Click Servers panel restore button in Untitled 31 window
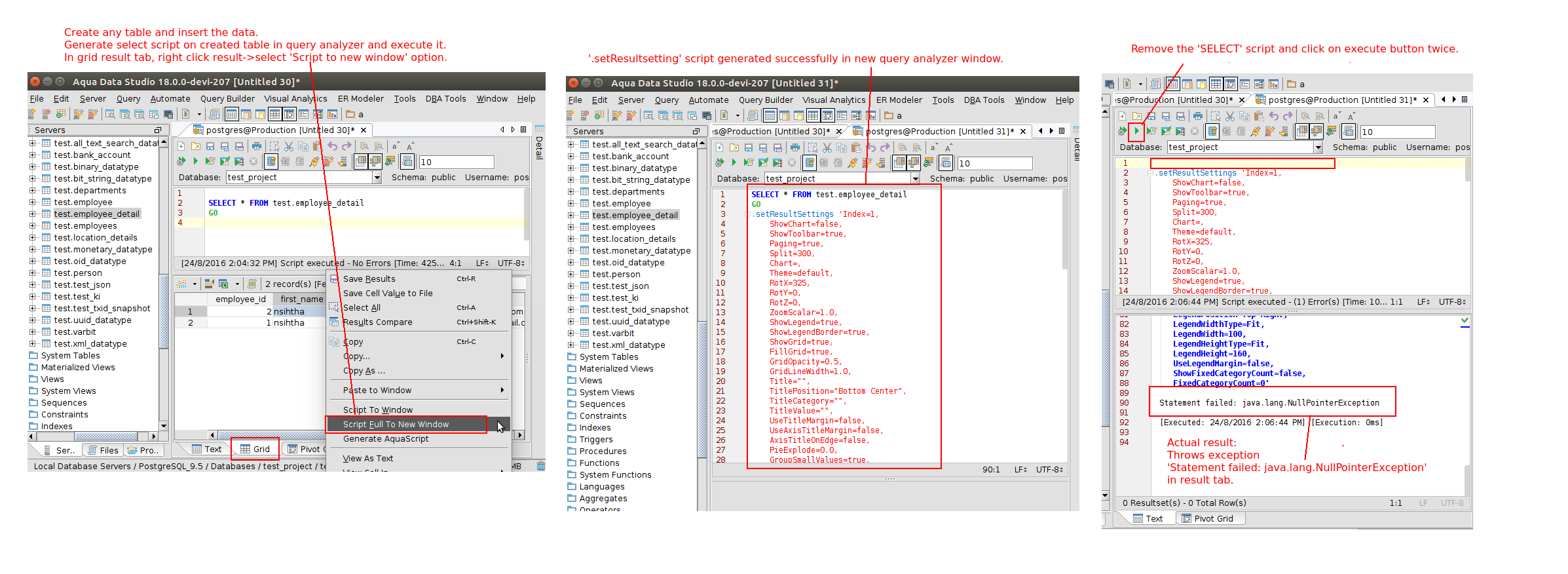1568x574 pixels. coord(696,131)
